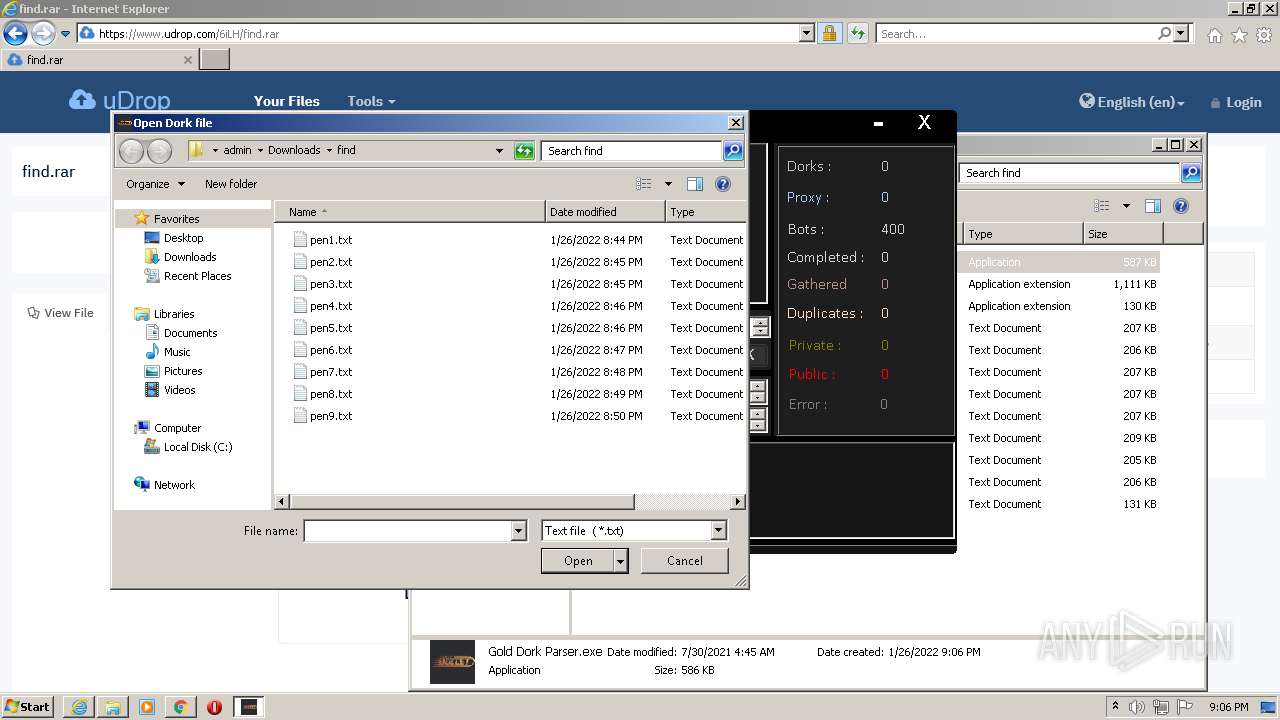1280x720 pixels.
Task: Click the uDrop logo
Action: (119, 100)
